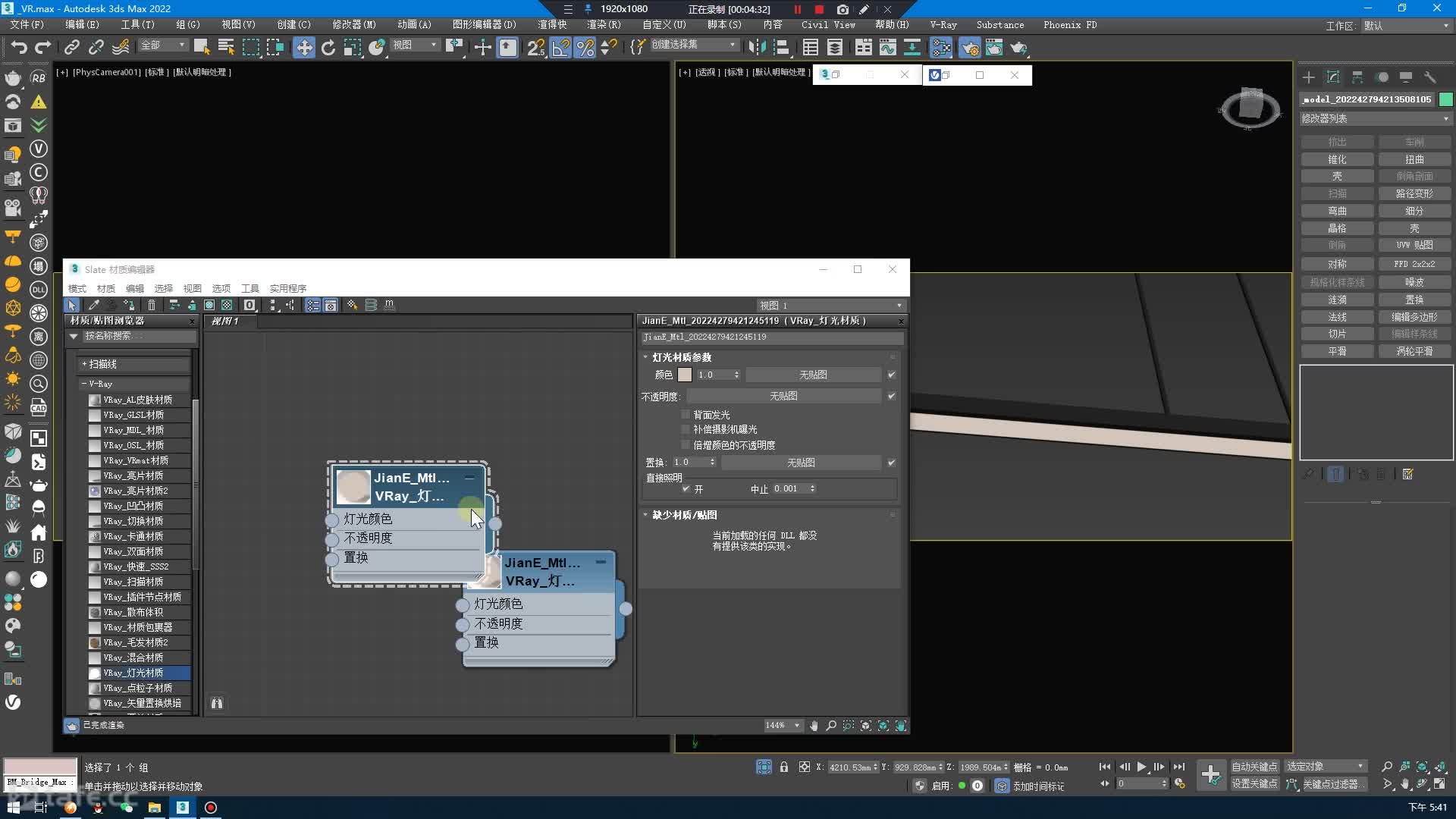Open the 实用程序 menu in Slate editor
The image size is (1456, 819).
[287, 289]
